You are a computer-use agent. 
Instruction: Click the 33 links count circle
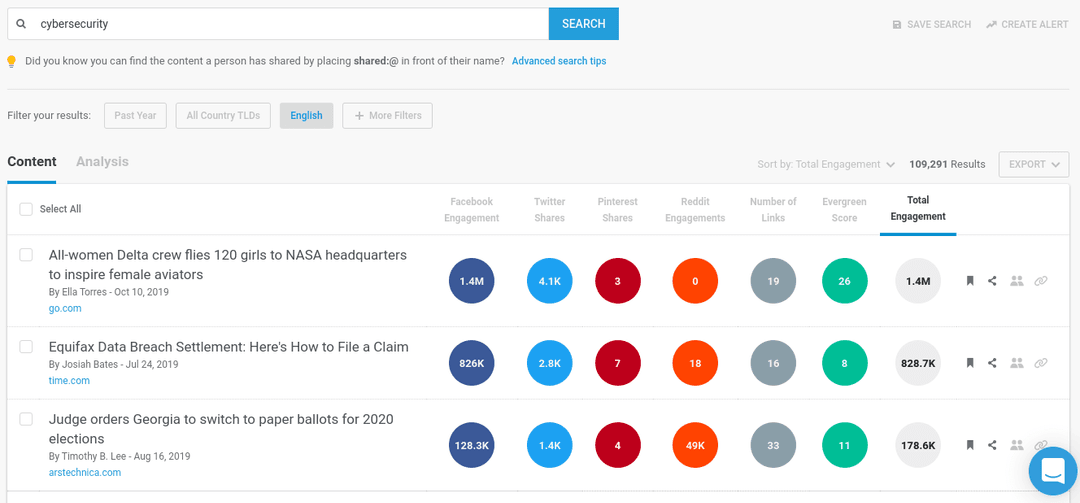coord(773,445)
